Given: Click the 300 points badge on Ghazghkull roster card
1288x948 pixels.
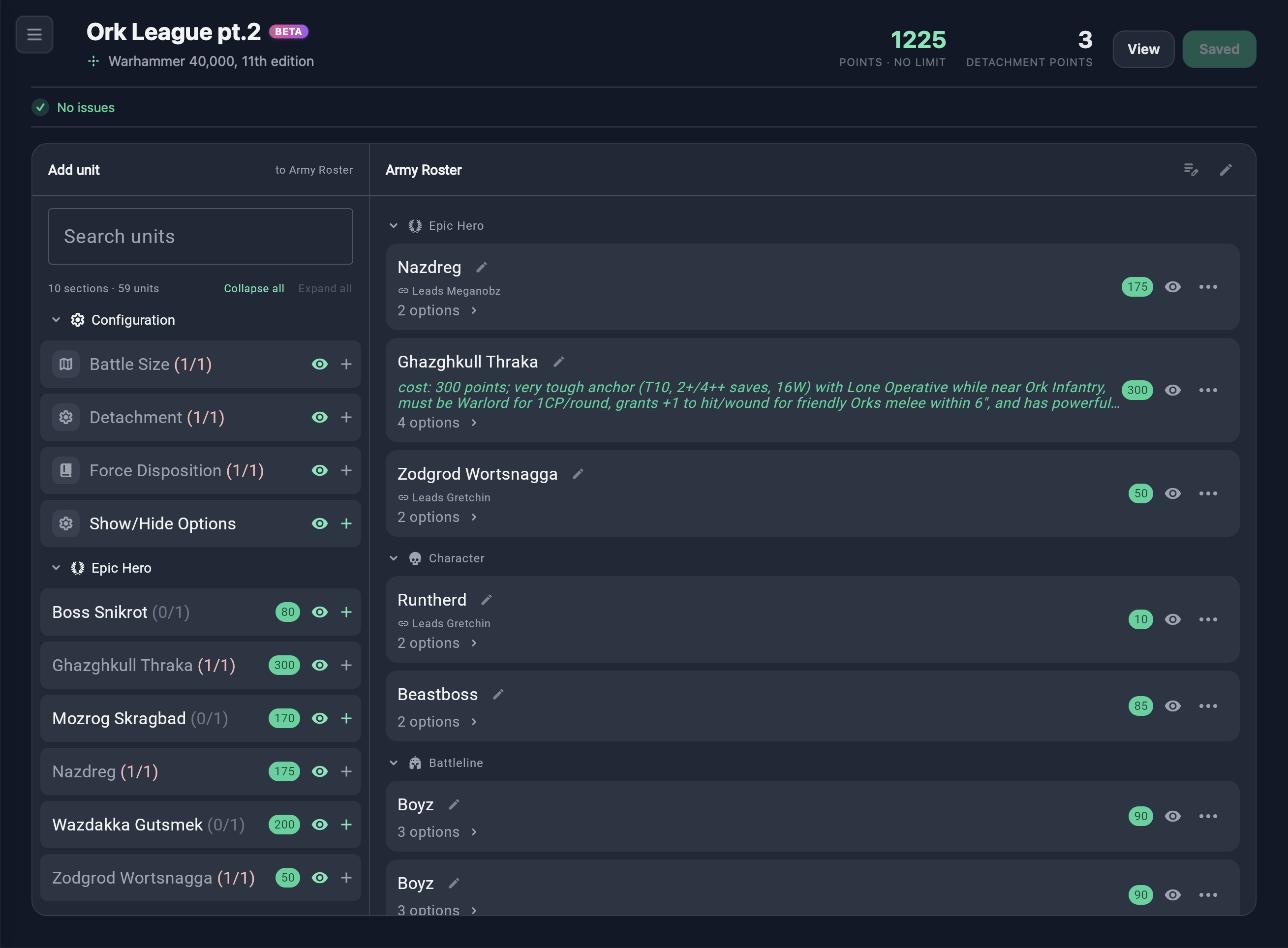Looking at the screenshot, I should point(1137,390).
